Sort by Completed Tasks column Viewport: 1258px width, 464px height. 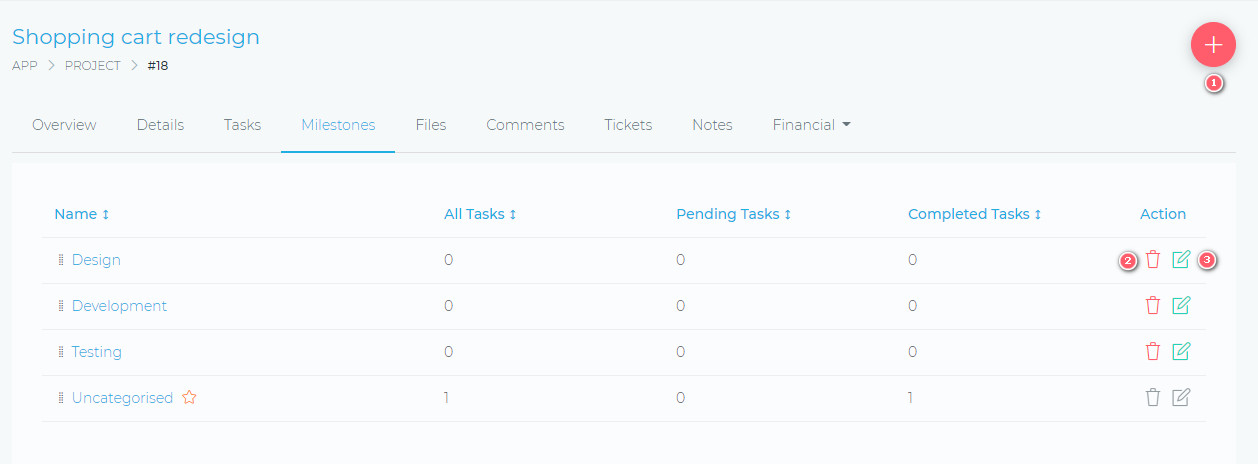tap(974, 214)
